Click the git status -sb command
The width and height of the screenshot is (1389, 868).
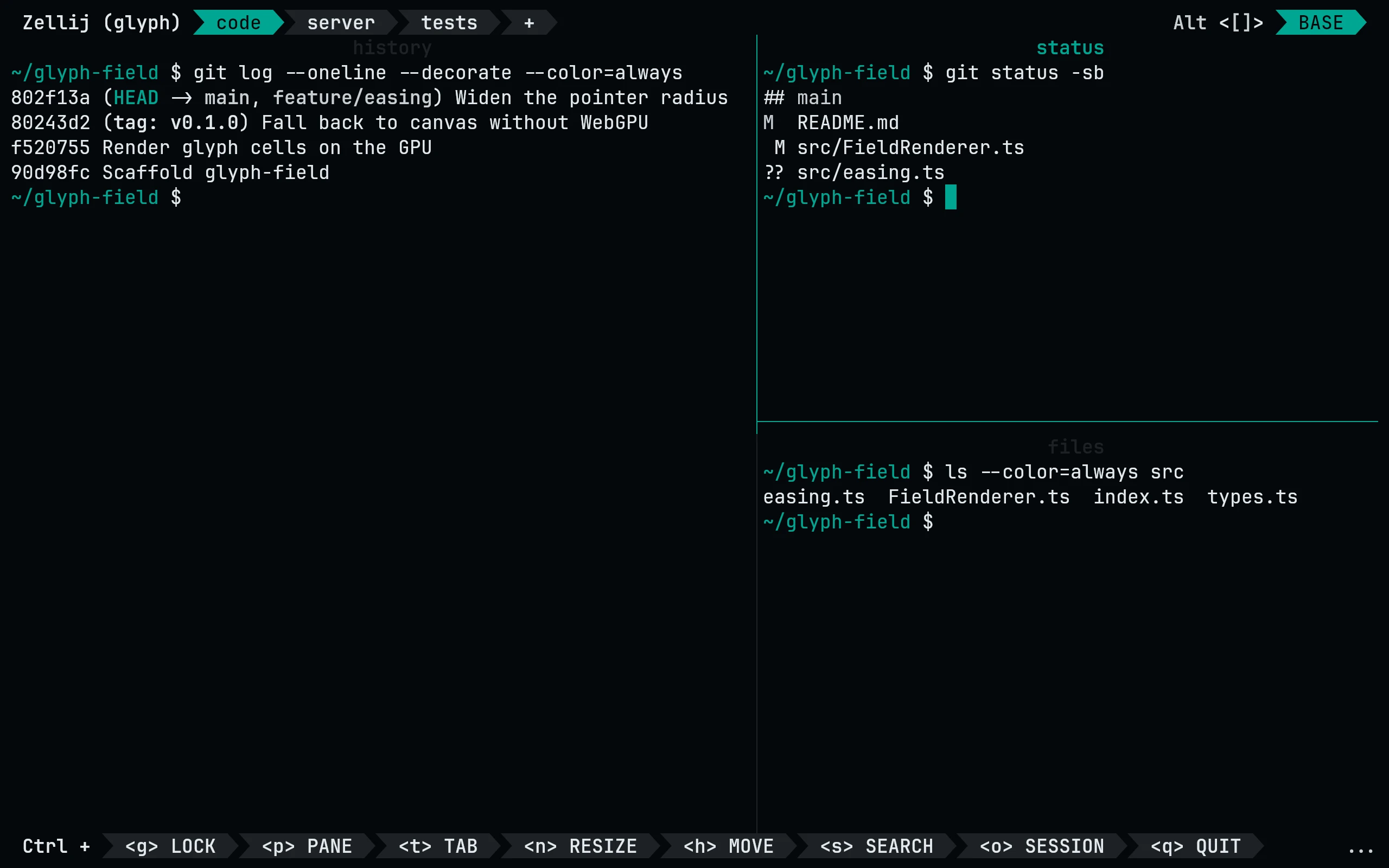coord(1024,73)
